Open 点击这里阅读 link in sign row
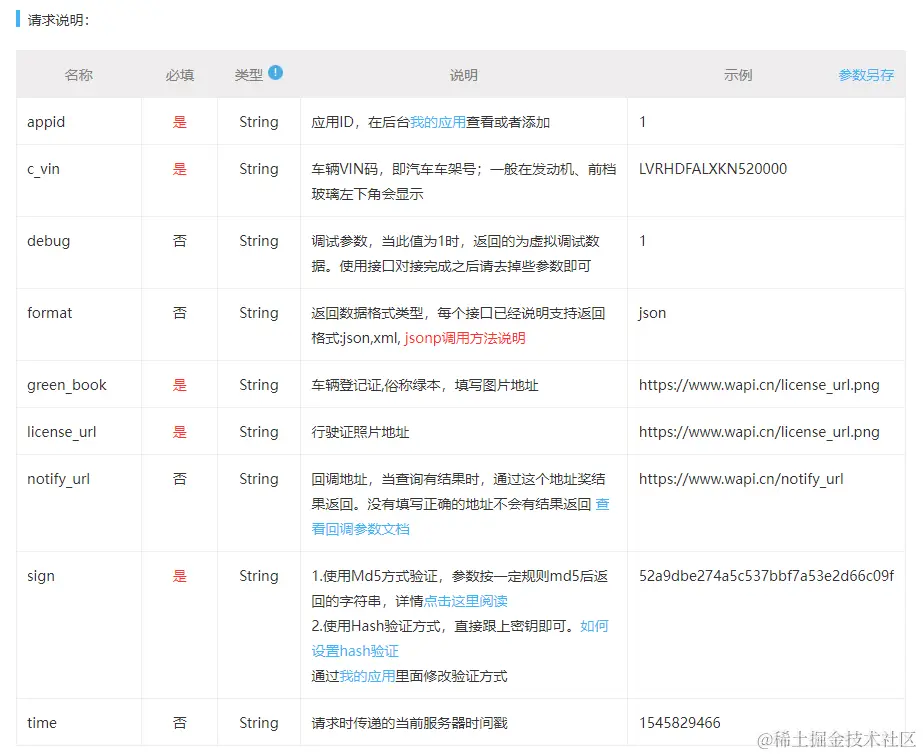This screenshot has height=756, width=923. [x=466, y=601]
